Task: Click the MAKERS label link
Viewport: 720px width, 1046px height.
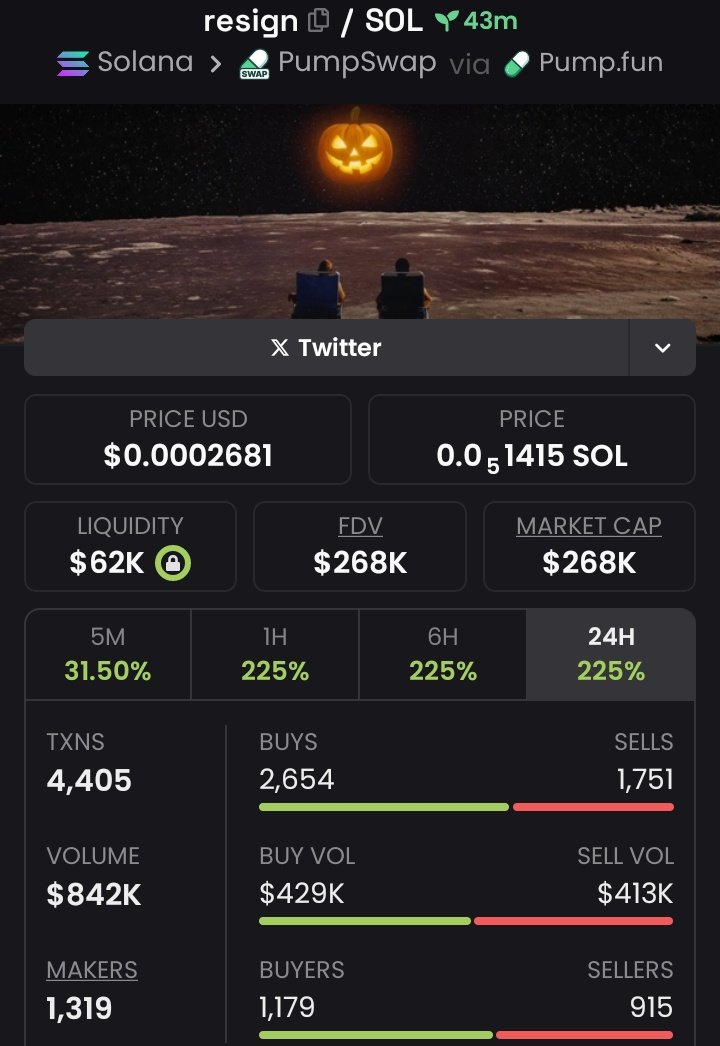Action: [x=92, y=970]
